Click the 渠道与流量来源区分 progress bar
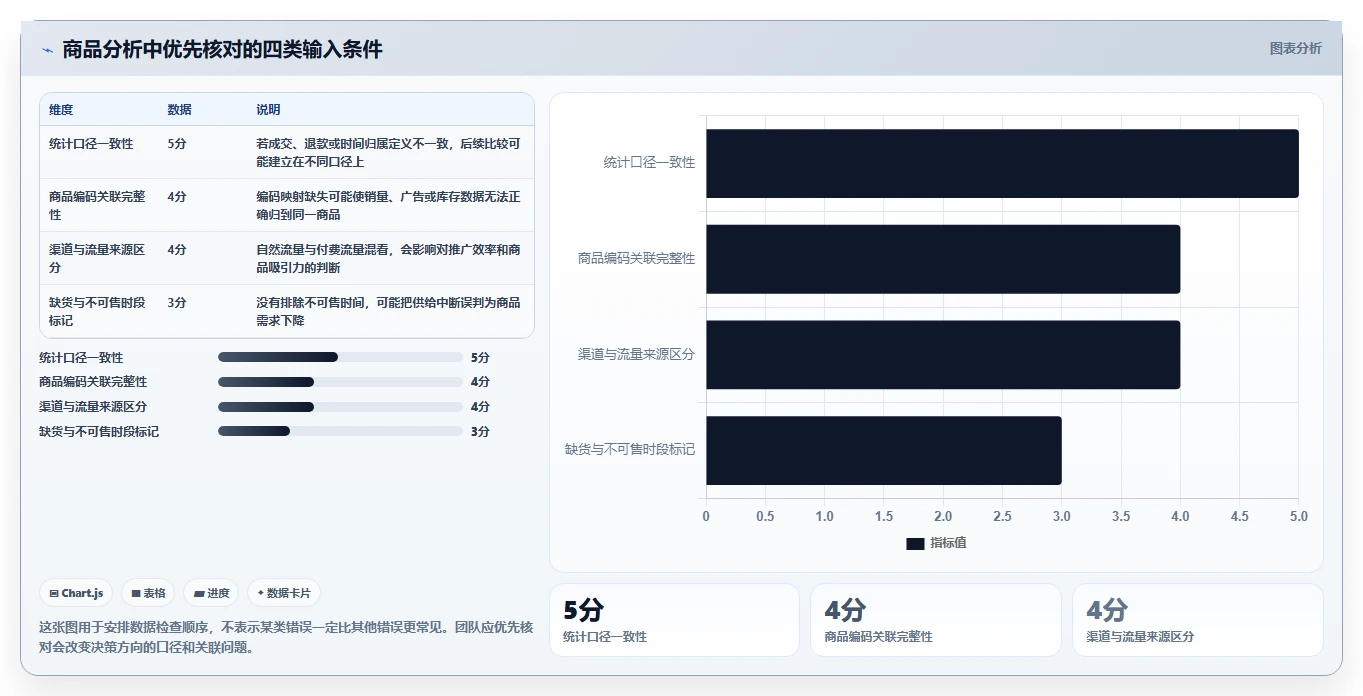Image resolution: width=1363 pixels, height=696 pixels. point(340,407)
